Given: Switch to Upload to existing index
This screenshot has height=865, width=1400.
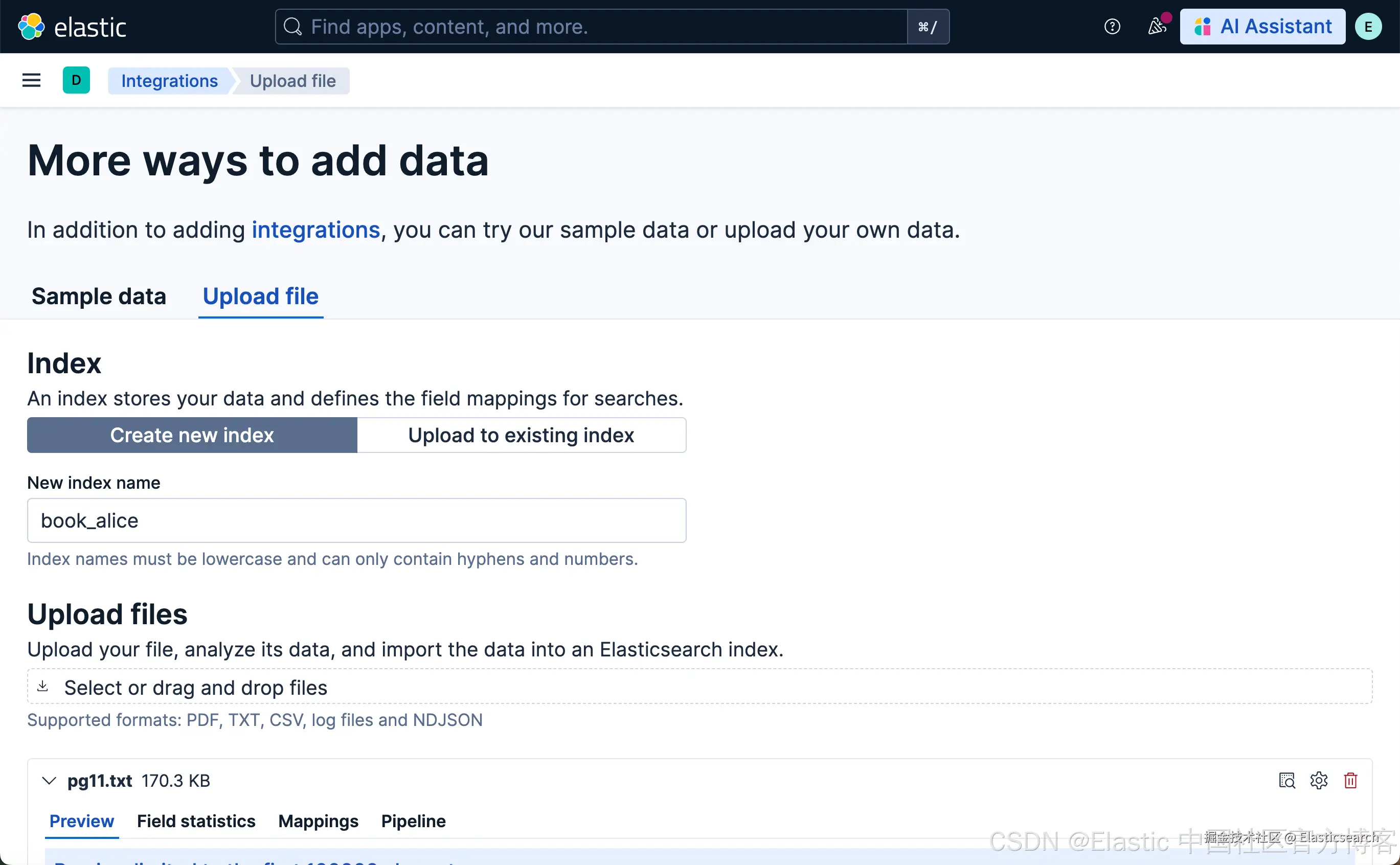Looking at the screenshot, I should (521, 436).
